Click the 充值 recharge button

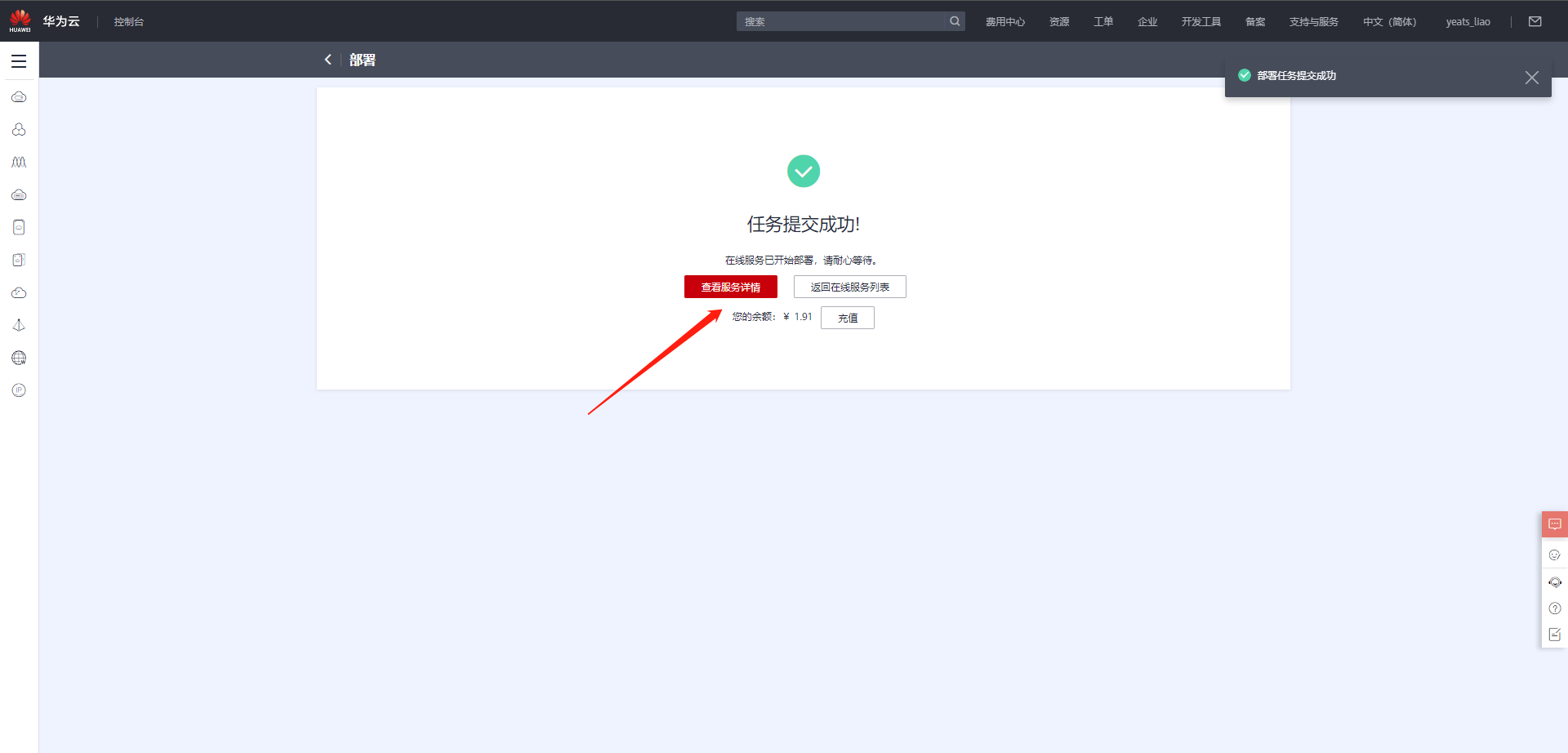(x=848, y=318)
